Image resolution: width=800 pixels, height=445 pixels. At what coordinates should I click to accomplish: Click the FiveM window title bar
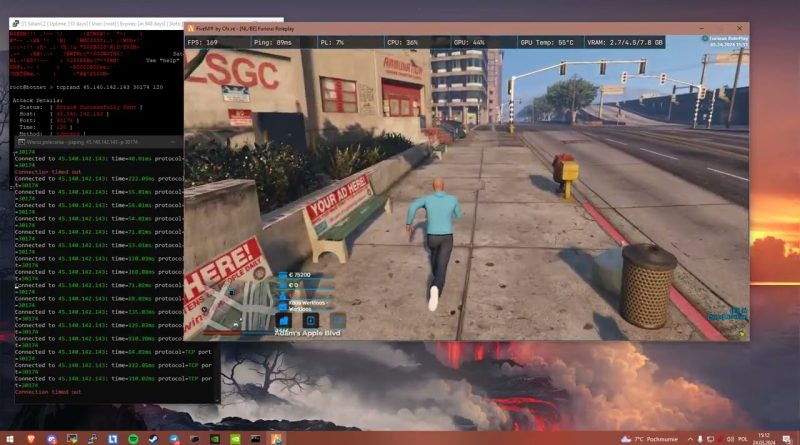[x=466, y=29]
